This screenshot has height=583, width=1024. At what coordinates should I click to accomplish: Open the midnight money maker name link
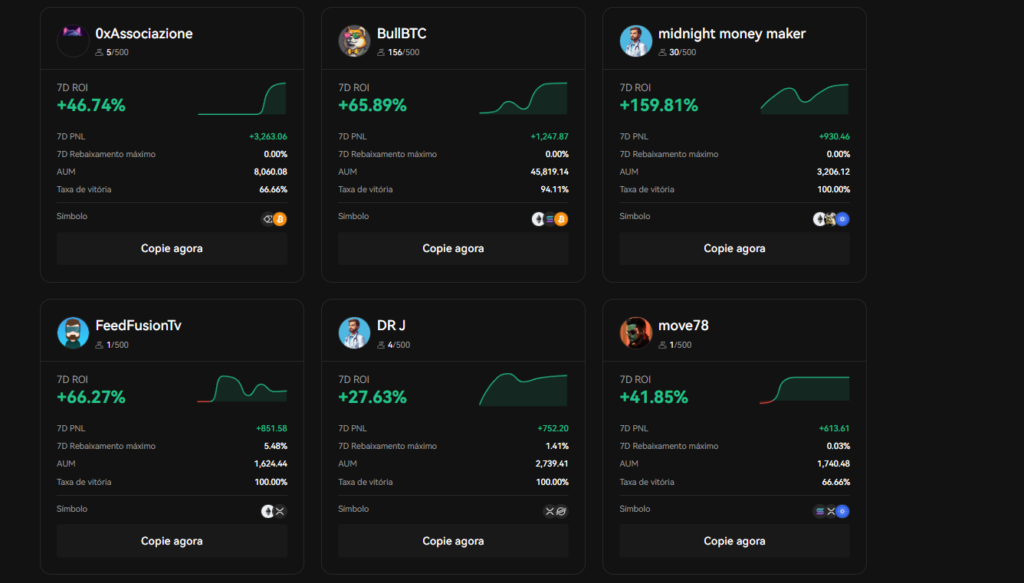(x=731, y=33)
